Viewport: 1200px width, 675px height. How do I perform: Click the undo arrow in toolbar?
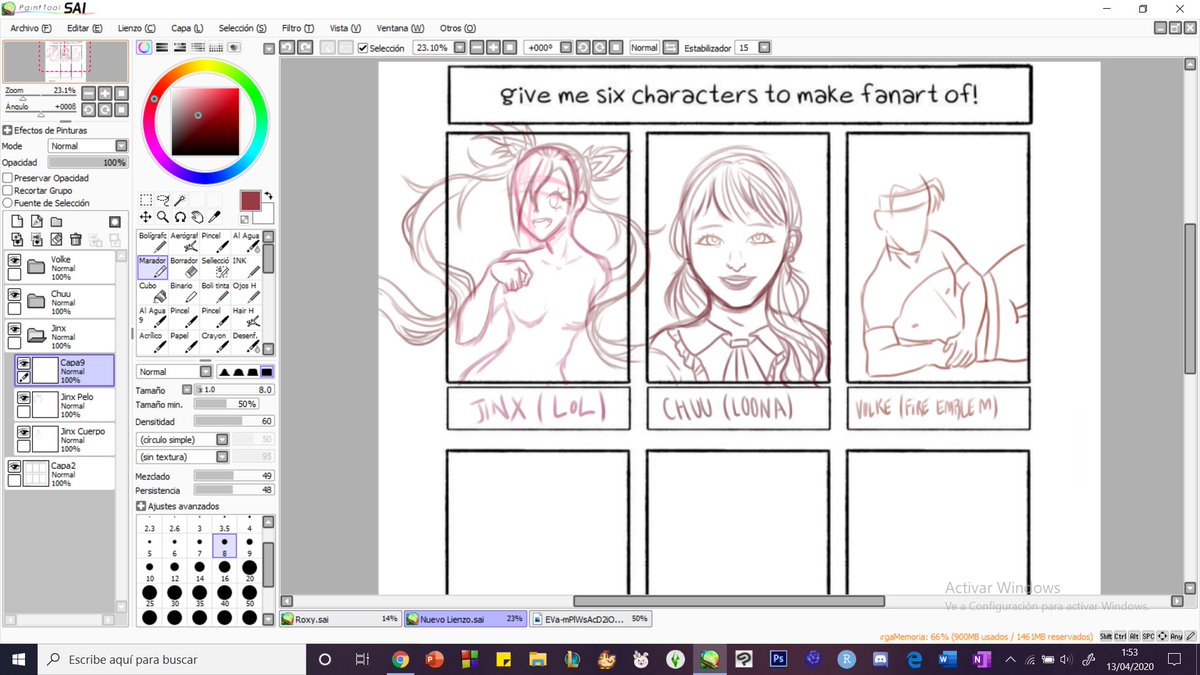pyautogui.click(x=286, y=47)
